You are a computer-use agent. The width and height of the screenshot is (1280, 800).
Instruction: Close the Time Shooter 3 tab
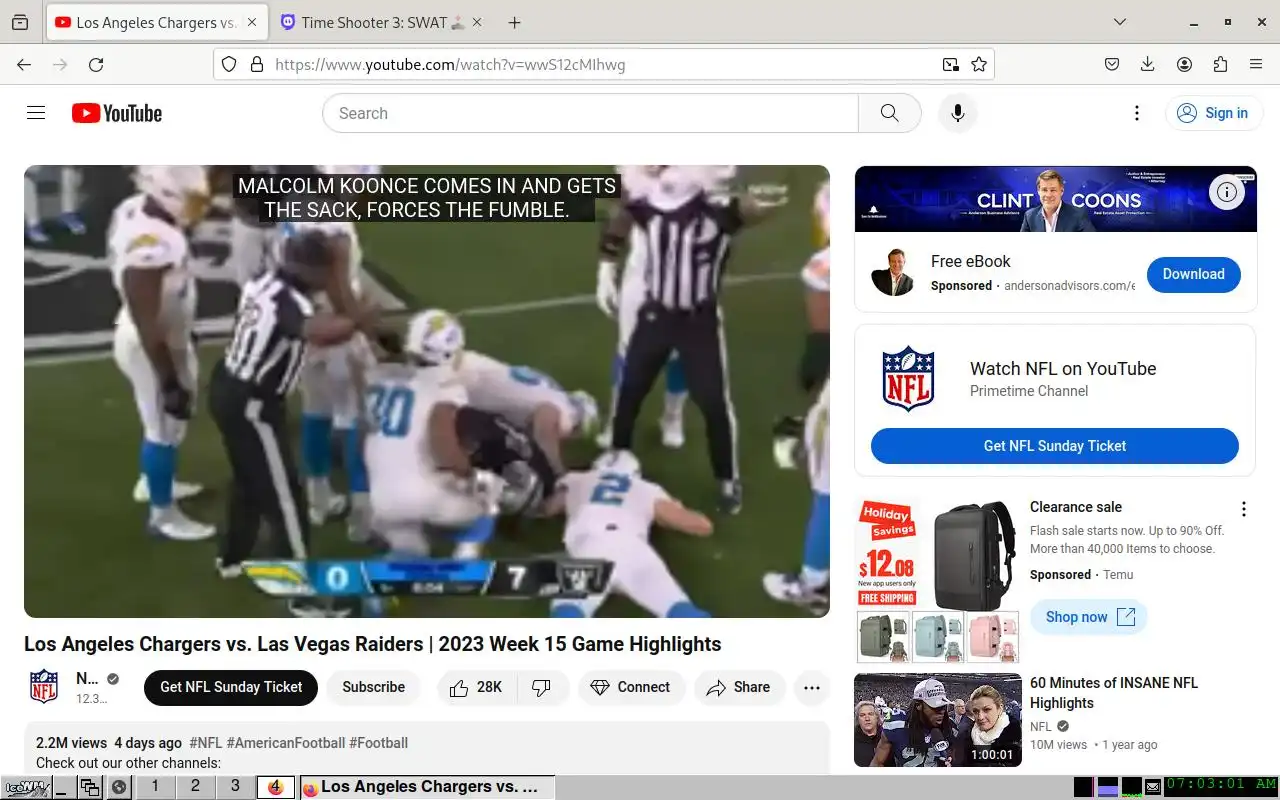click(475, 22)
